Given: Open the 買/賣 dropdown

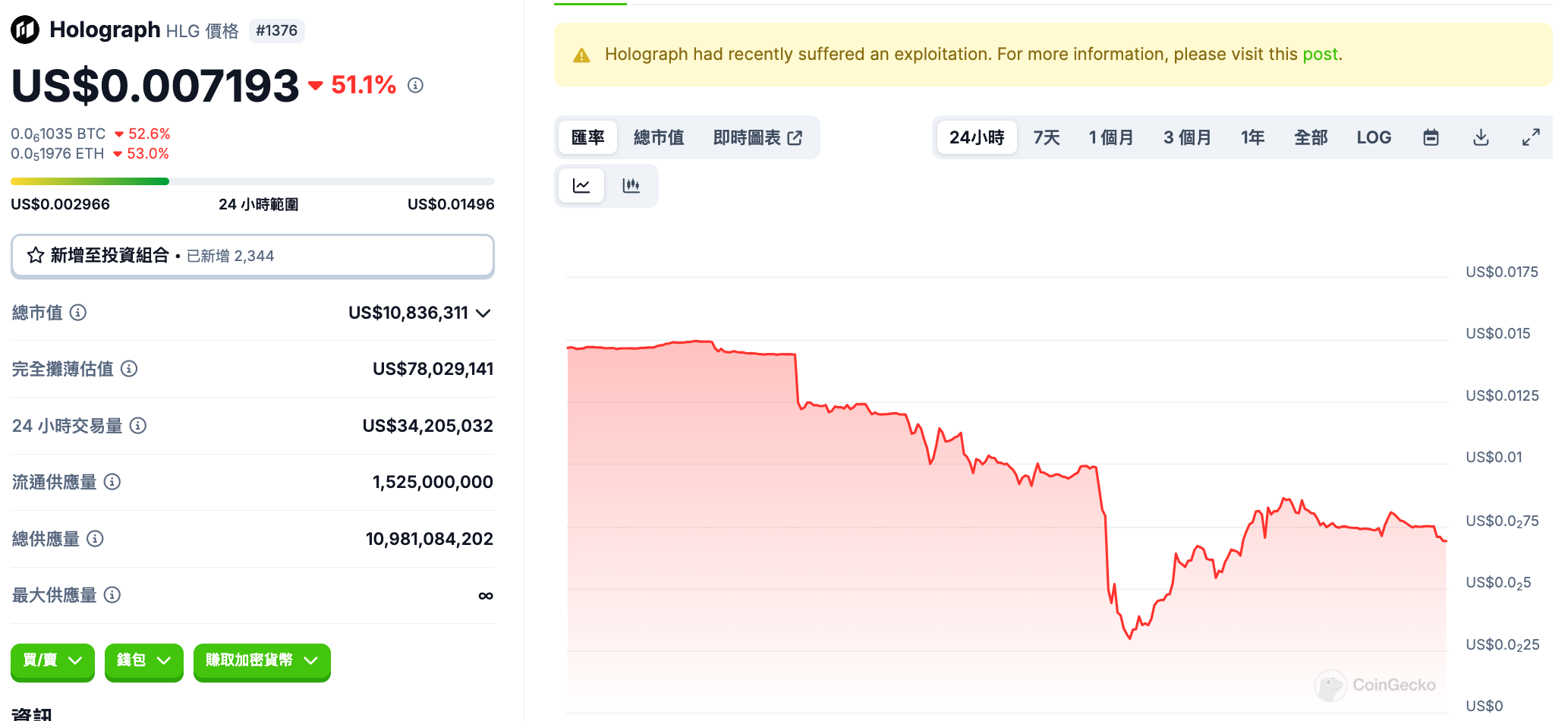Looking at the screenshot, I should [52, 660].
